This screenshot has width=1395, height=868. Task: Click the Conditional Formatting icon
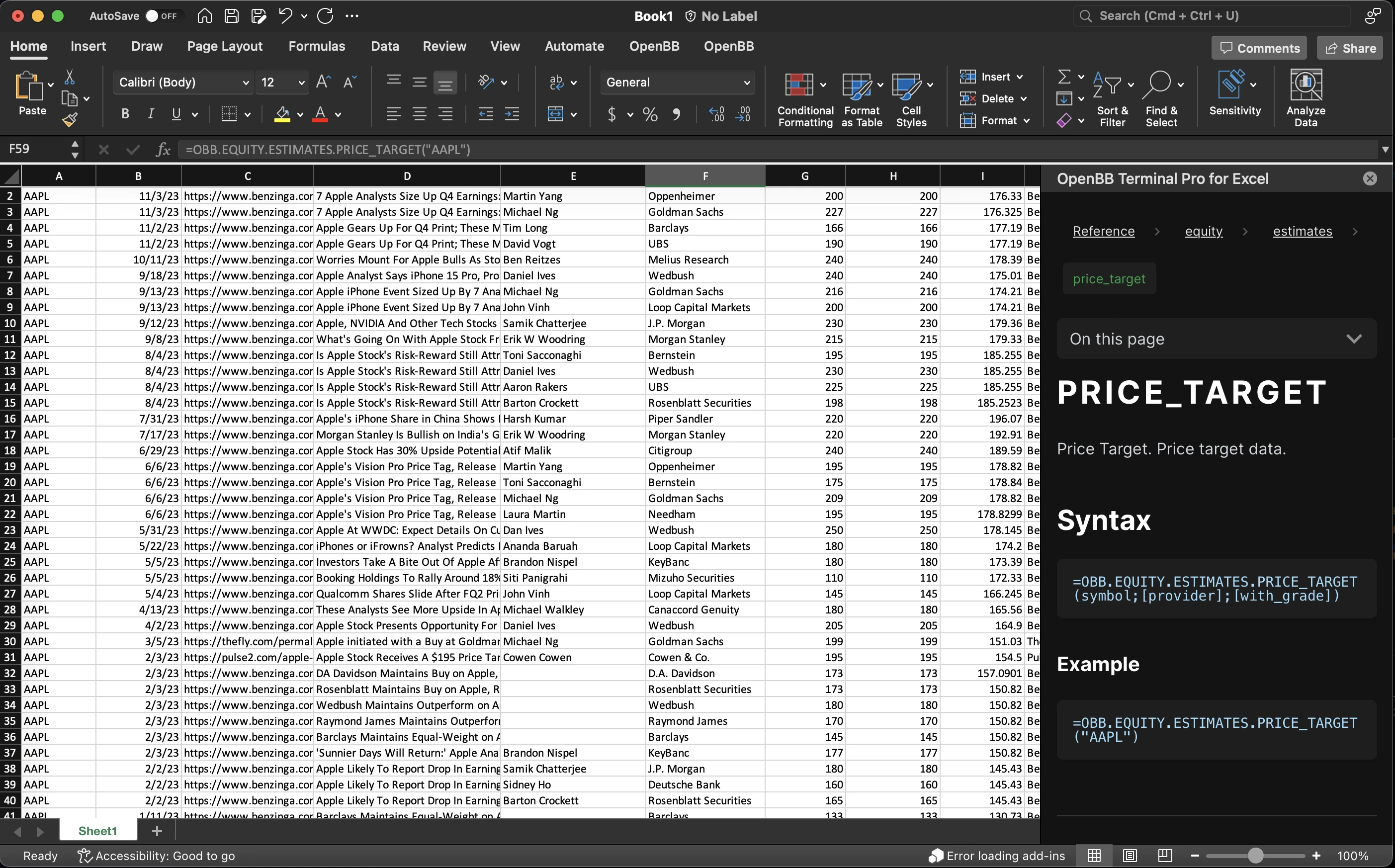799,85
